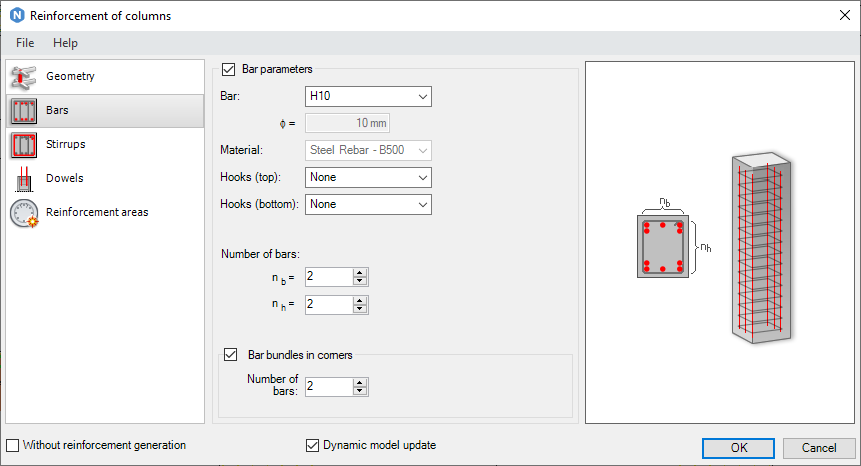This screenshot has height=466, width=861.
Task: Open the Help menu
Action: 65,43
